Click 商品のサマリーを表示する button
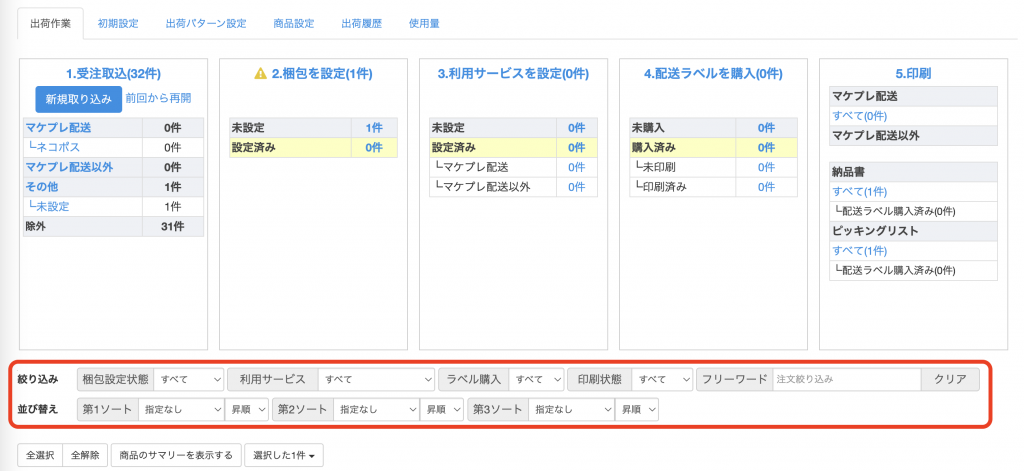1024x471 pixels. point(176,455)
